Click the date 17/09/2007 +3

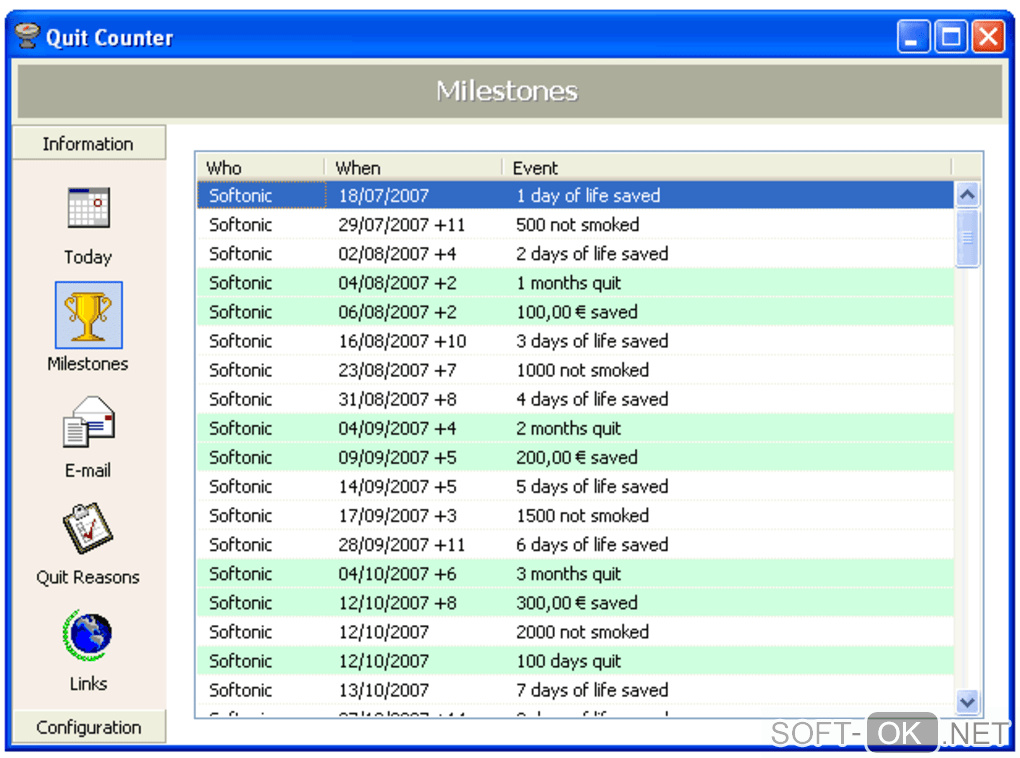(397, 515)
